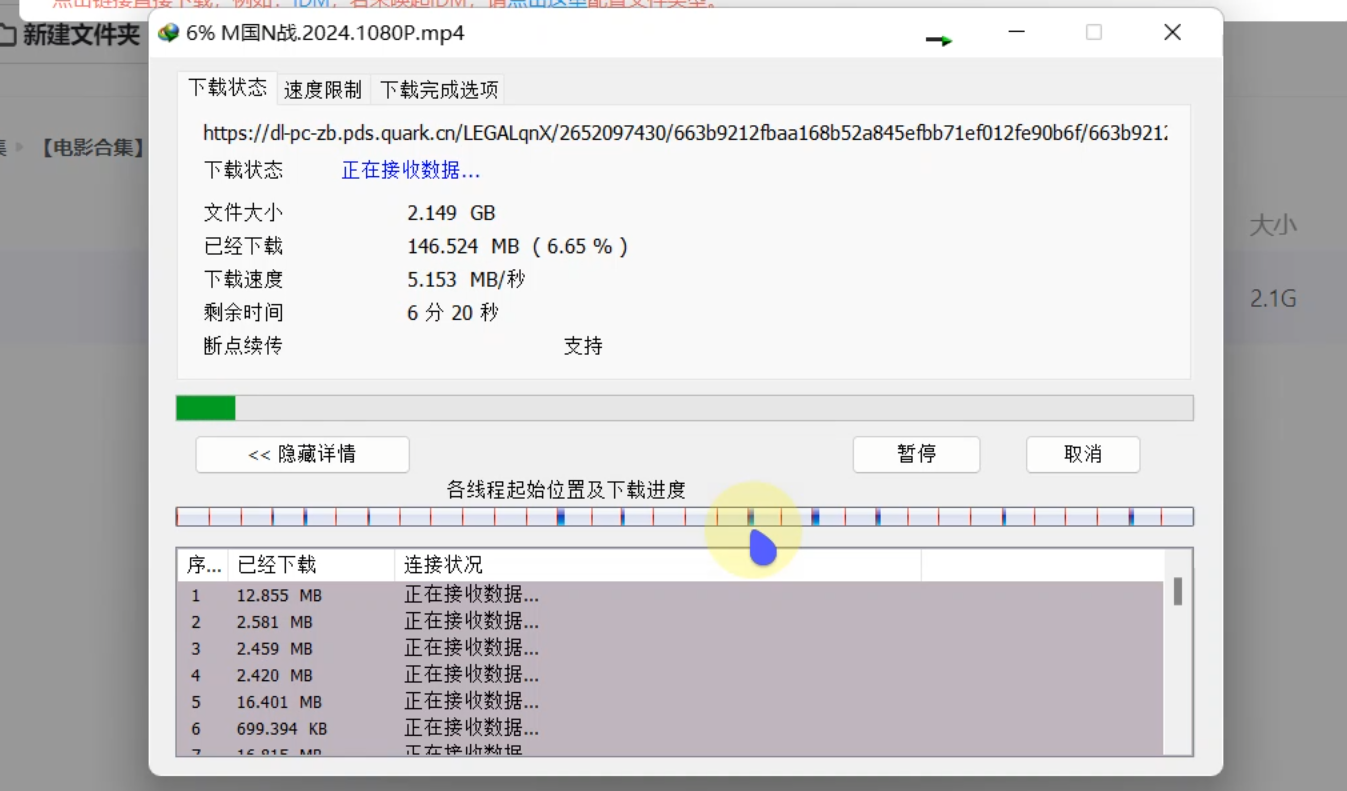Click the 正在接收数据... status text
Screen dimensions: 1347x791
click(411, 171)
